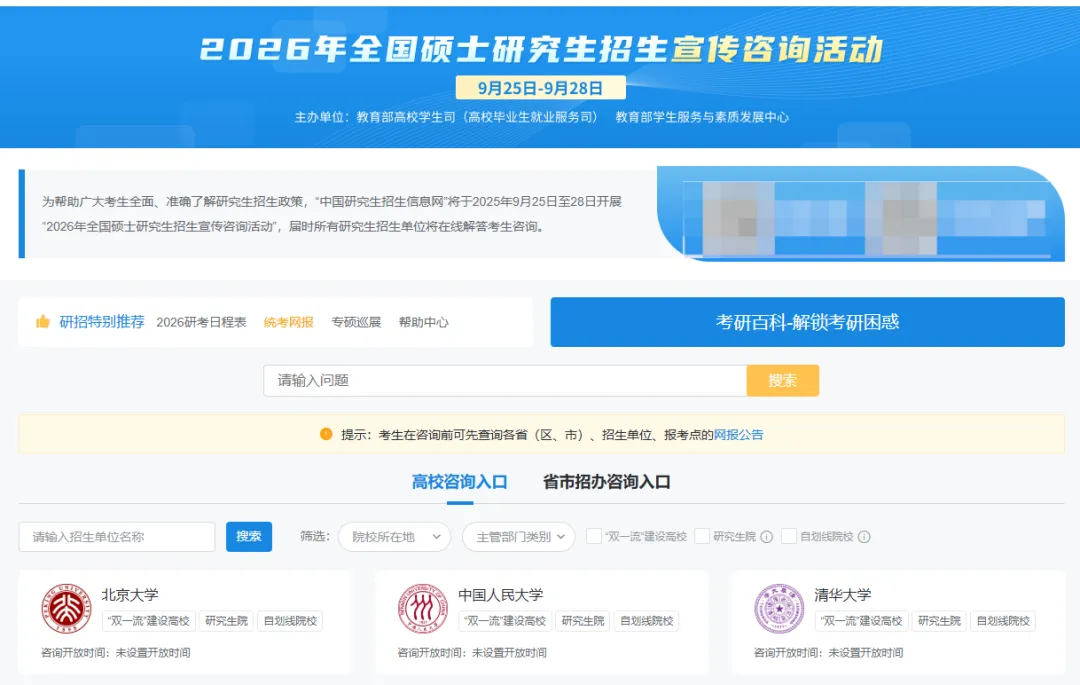
Task: Open the 主管部门类别 dropdown
Action: click(x=519, y=537)
